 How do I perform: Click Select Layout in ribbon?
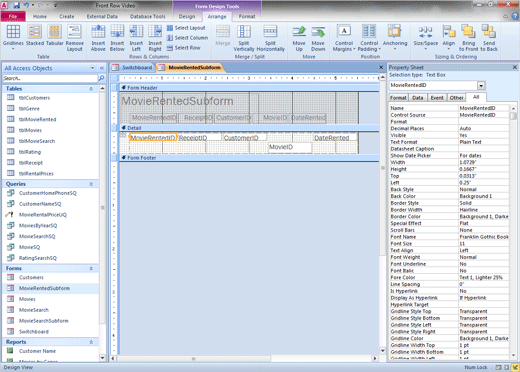click(186, 28)
